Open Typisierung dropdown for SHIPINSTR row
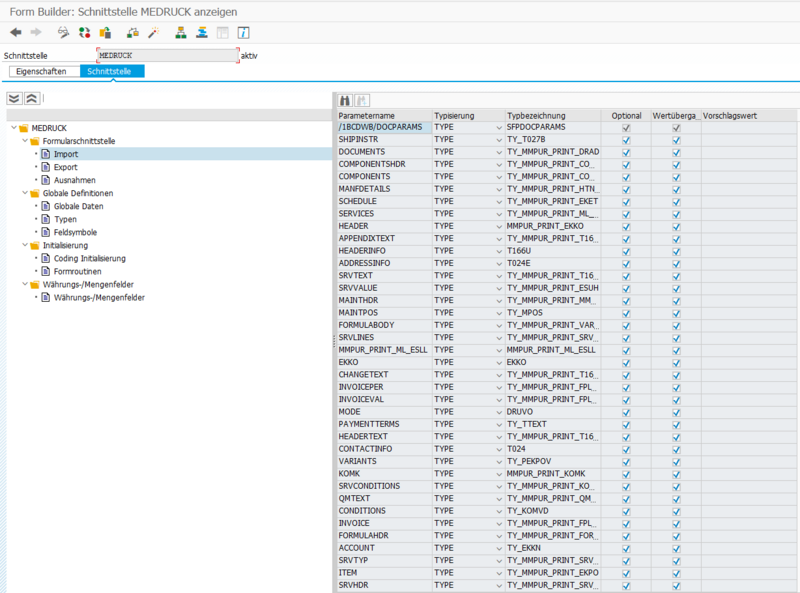800x593 pixels. tap(498, 140)
